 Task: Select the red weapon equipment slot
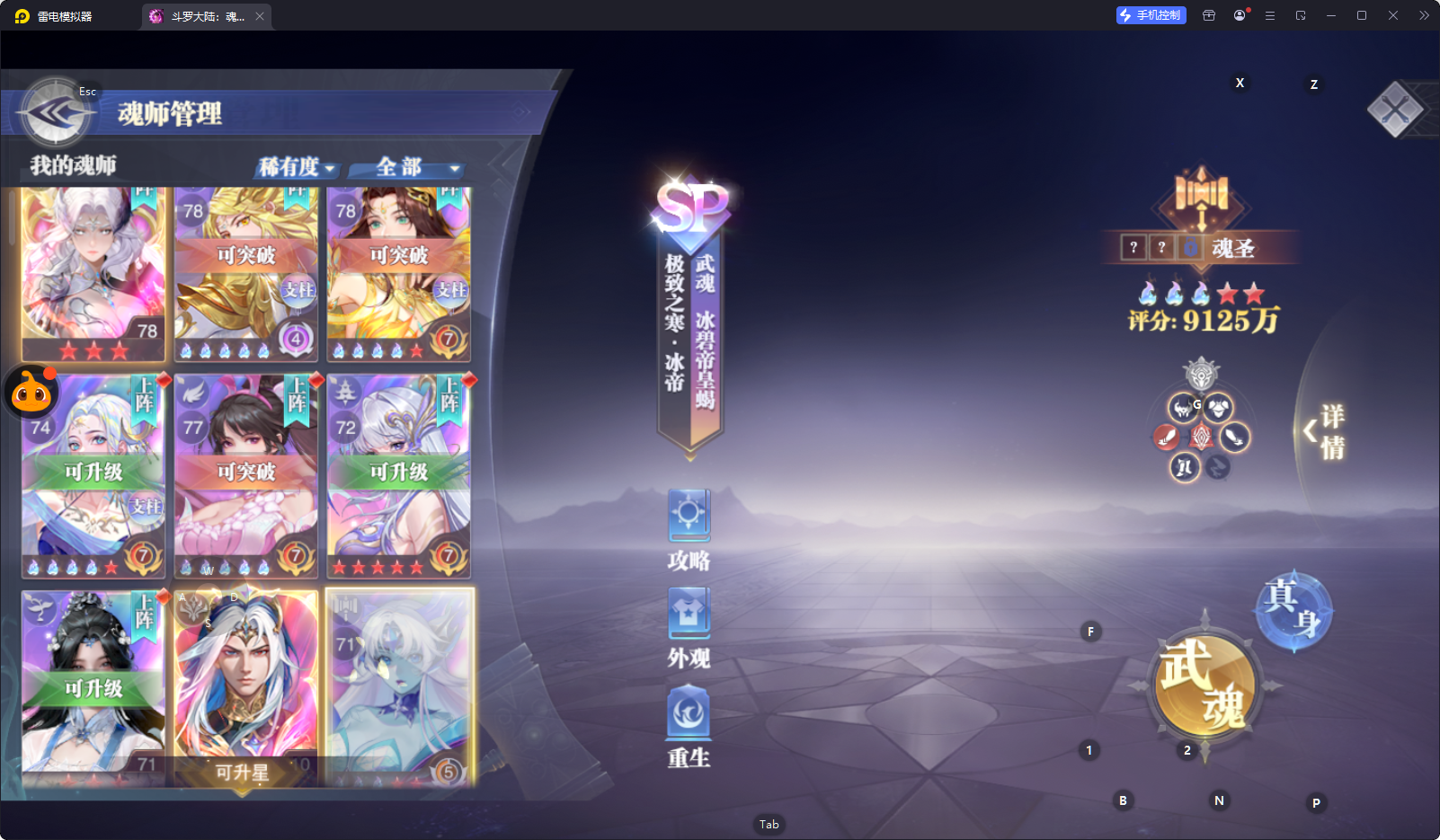coord(1167,438)
